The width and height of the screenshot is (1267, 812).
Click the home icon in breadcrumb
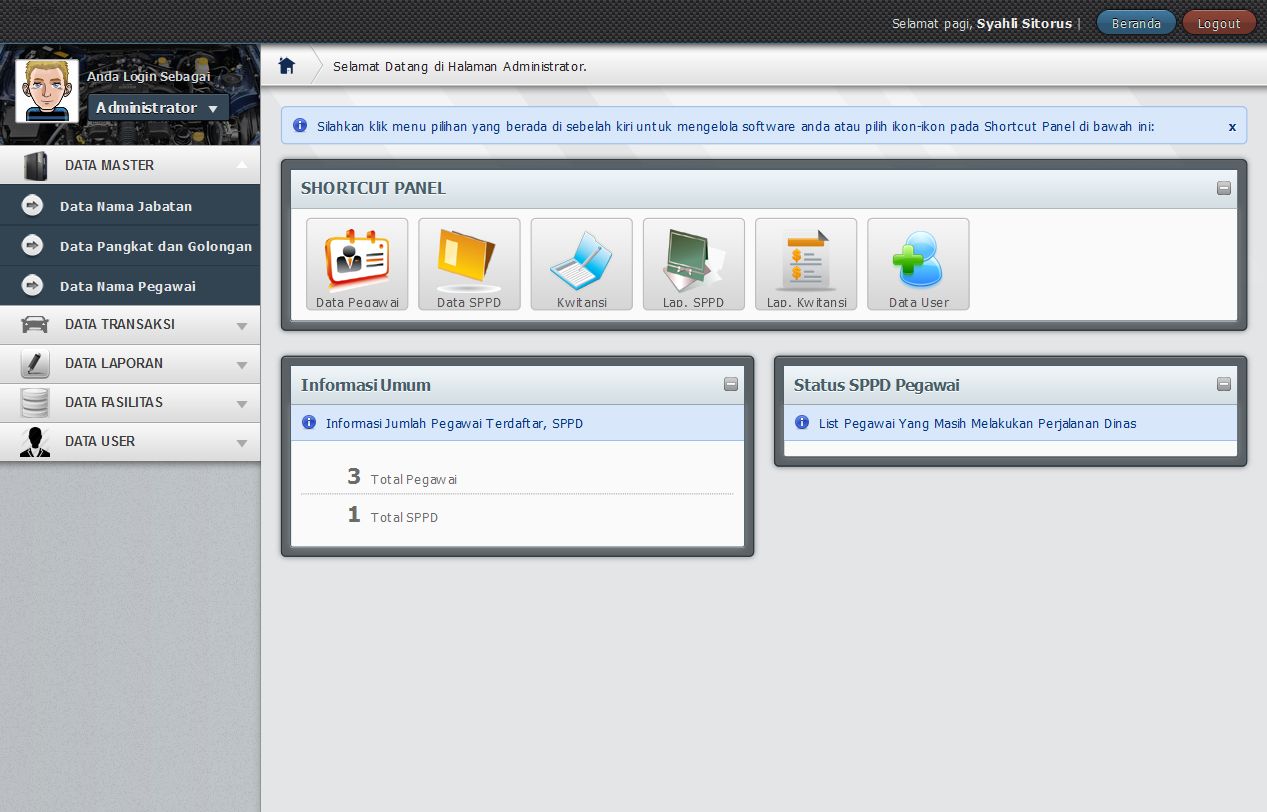[x=287, y=66]
